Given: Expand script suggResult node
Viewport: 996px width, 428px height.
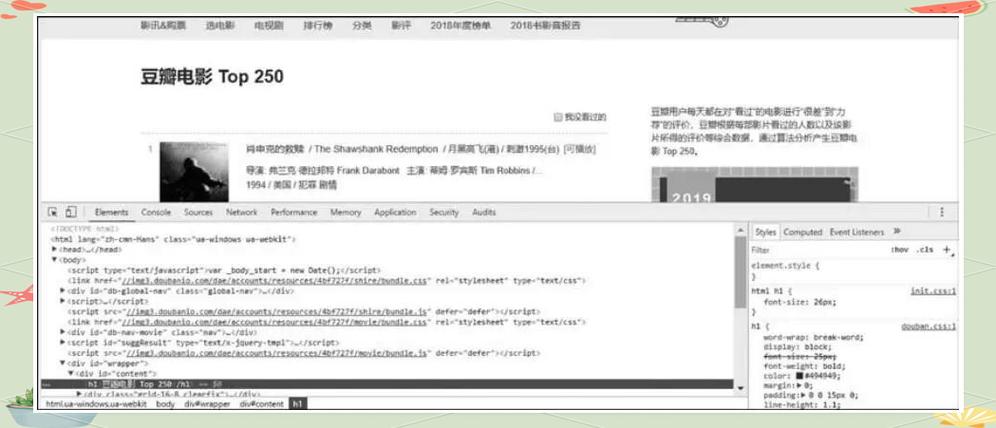Looking at the screenshot, I should 62,342.
